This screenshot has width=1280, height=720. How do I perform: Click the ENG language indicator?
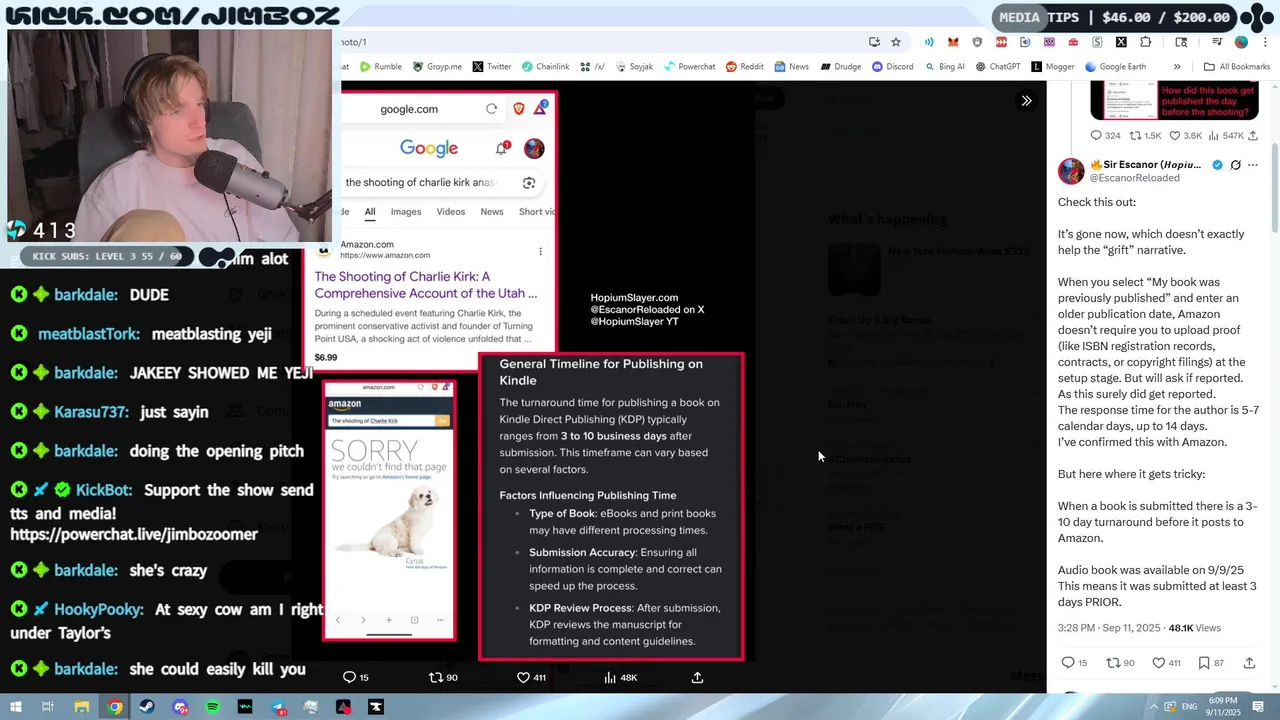click(x=1189, y=707)
